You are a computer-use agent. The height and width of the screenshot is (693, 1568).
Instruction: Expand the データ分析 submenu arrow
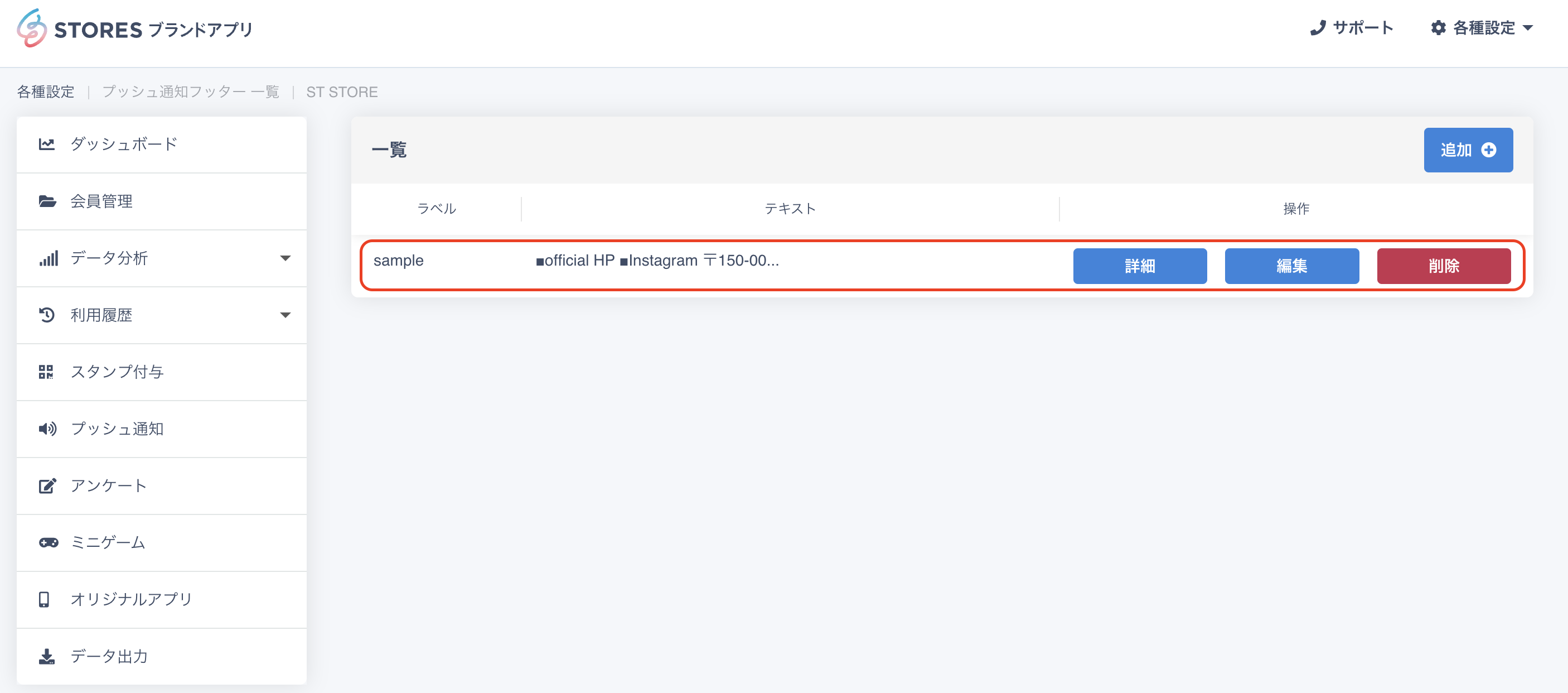coord(285,258)
